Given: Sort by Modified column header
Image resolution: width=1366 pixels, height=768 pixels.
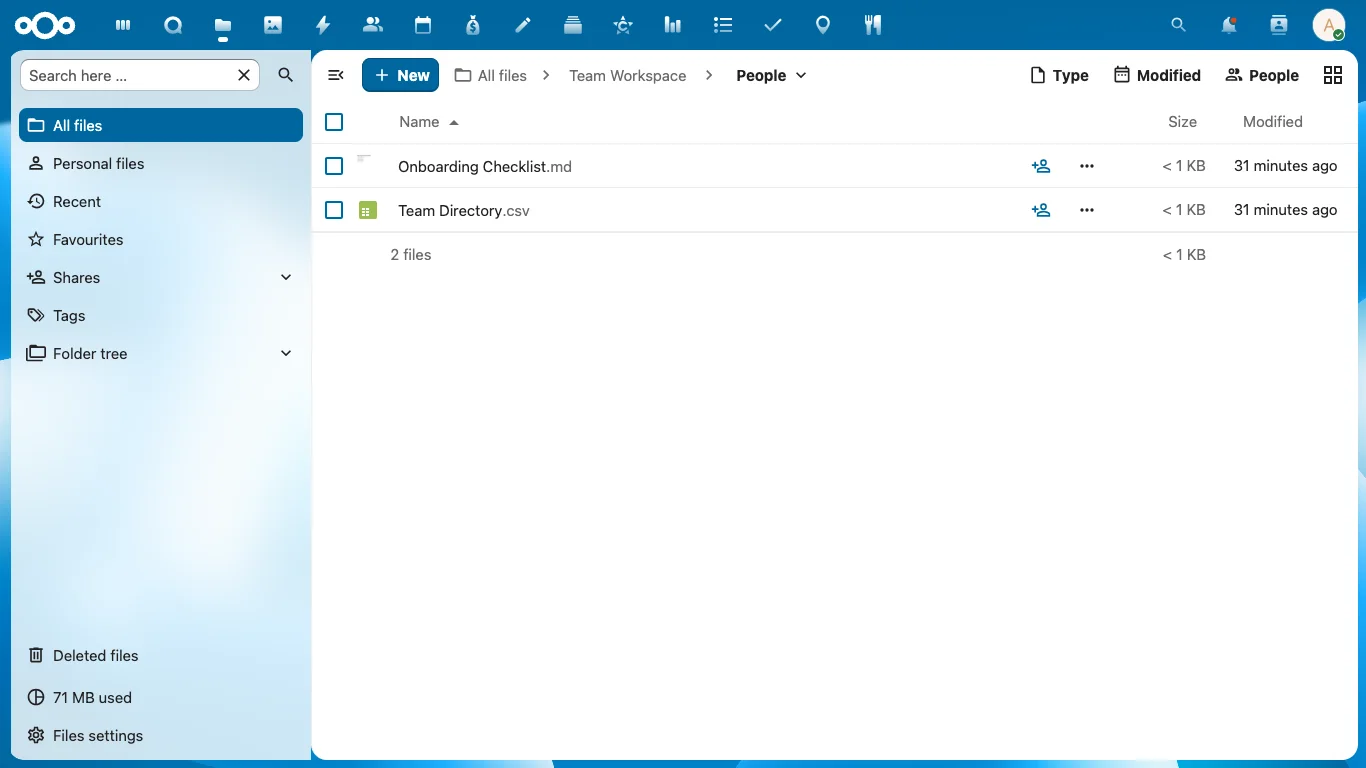Looking at the screenshot, I should point(1272,122).
